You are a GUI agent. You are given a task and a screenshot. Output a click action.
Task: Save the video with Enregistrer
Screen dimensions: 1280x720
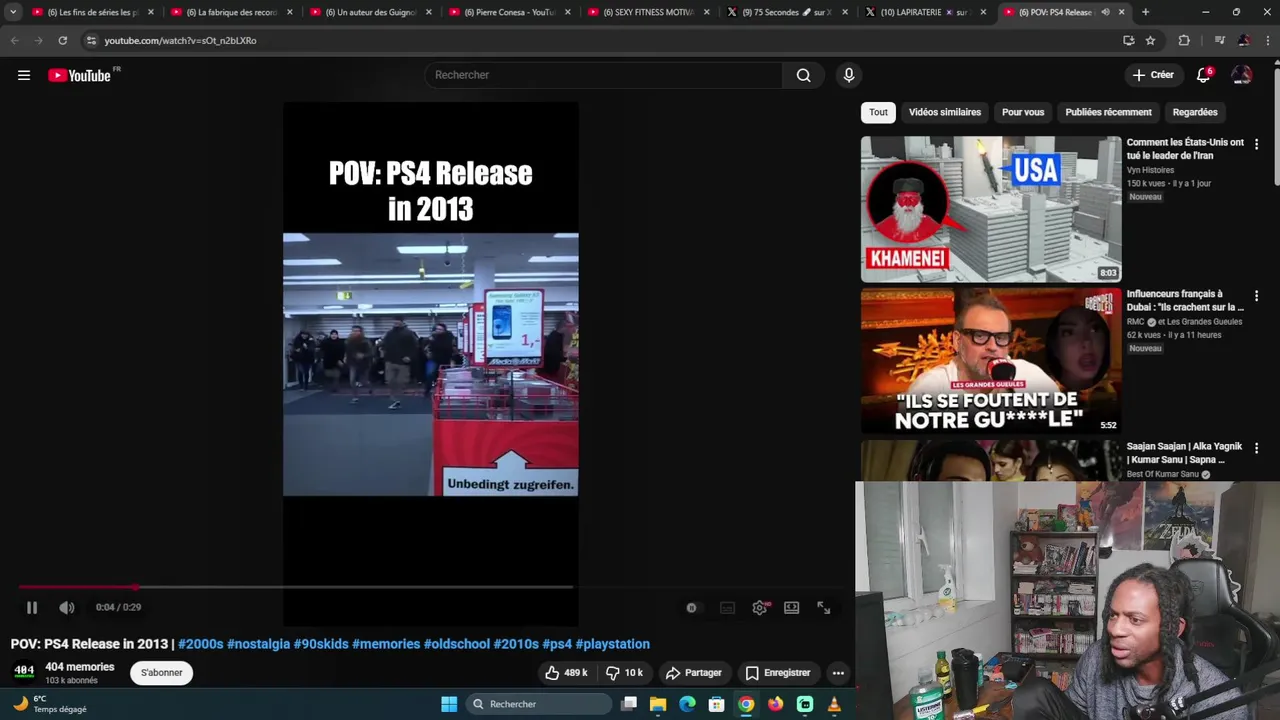(778, 673)
